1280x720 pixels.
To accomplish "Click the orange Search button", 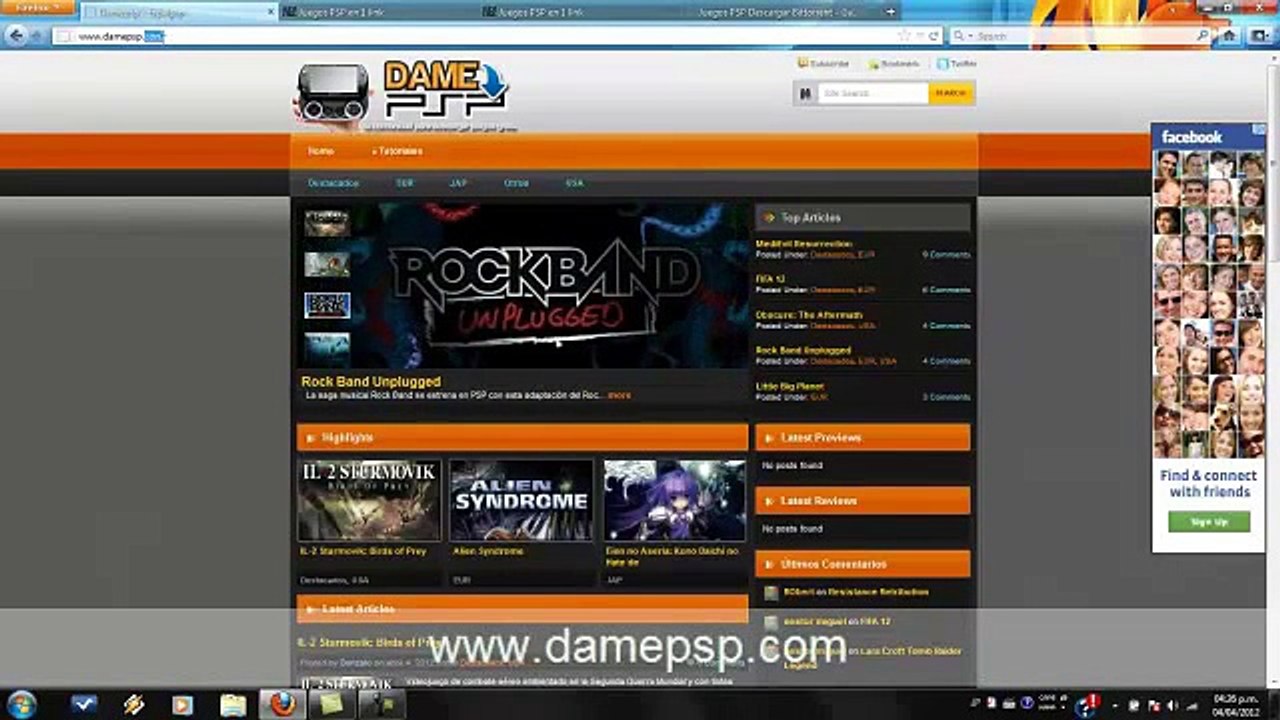I will (x=951, y=93).
